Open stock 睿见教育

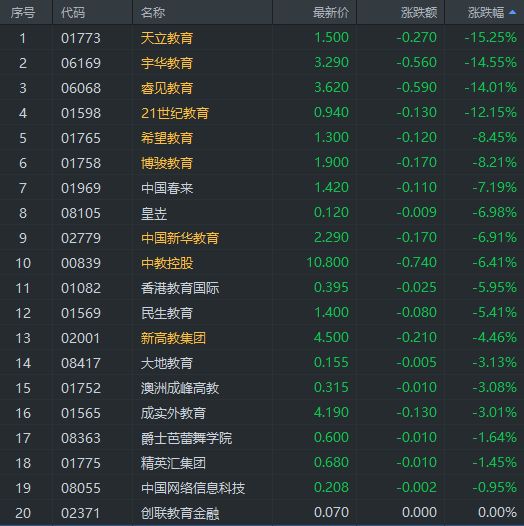(167, 88)
